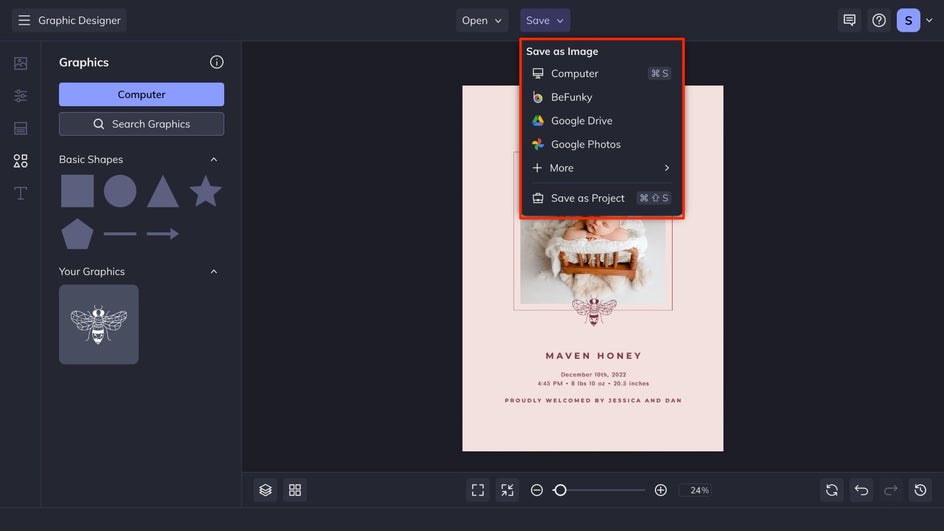The height and width of the screenshot is (531, 944).
Task: Show the Graphics info icon
Action: [217, 62]
